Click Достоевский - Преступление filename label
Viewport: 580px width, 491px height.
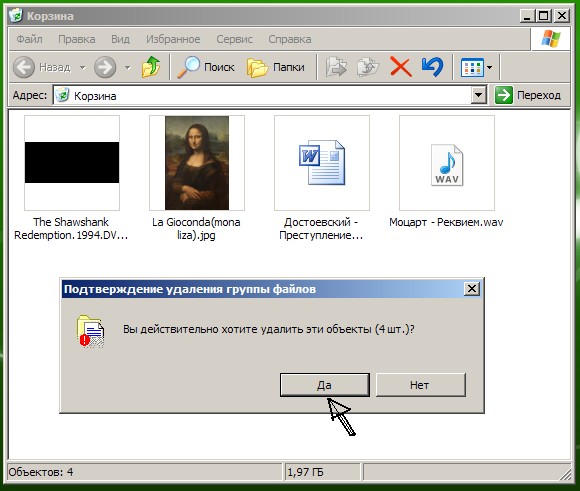tap(321, 229)
